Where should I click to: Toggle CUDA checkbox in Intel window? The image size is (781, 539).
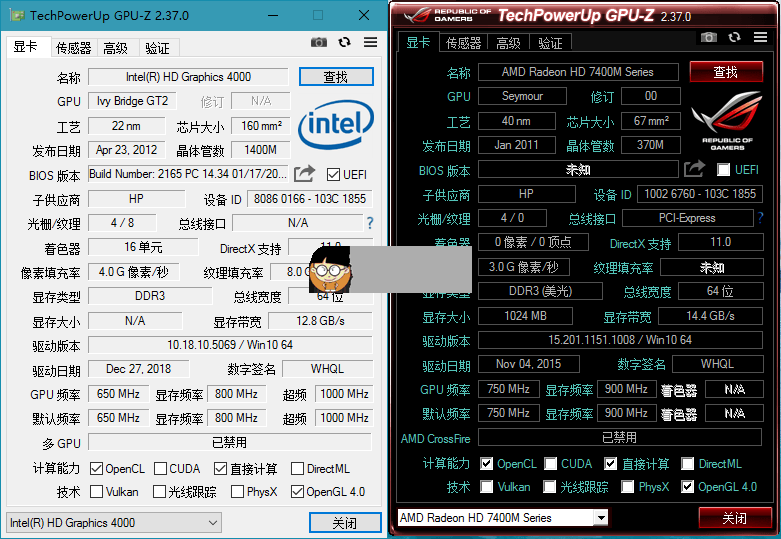pyautogui.click(x=160, y=469)
